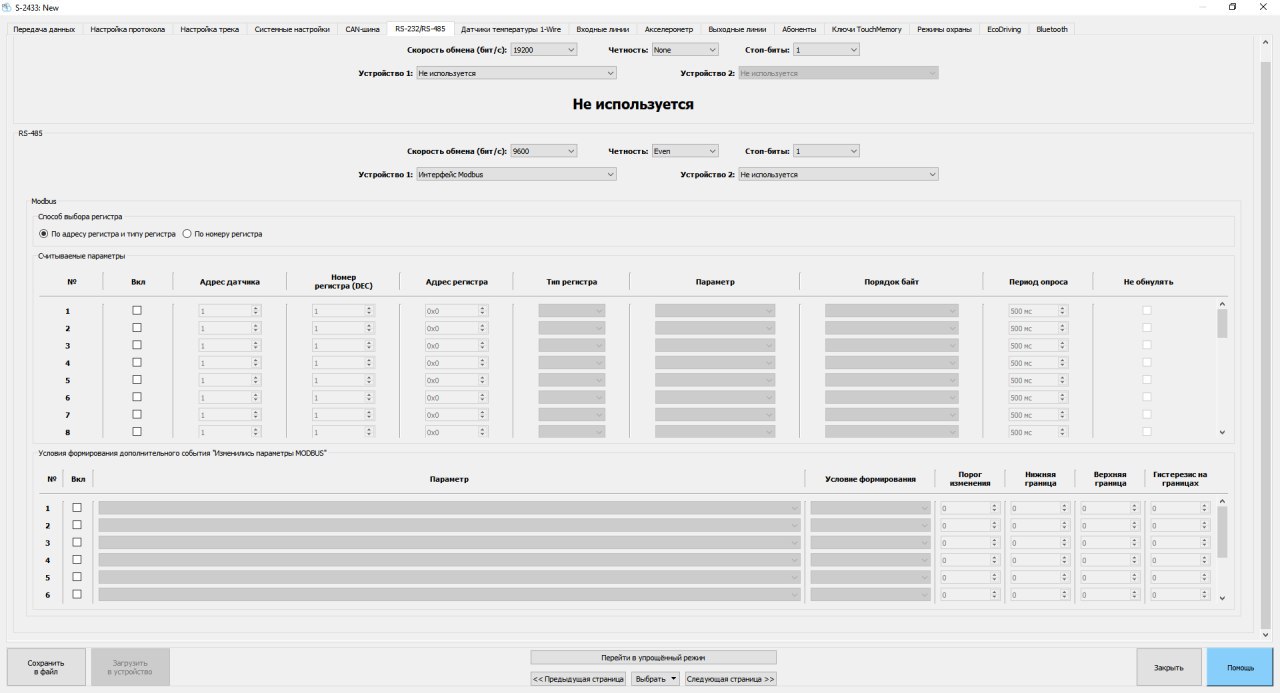Open RS-485 Стоп-биты dropdown

(826, 151)
